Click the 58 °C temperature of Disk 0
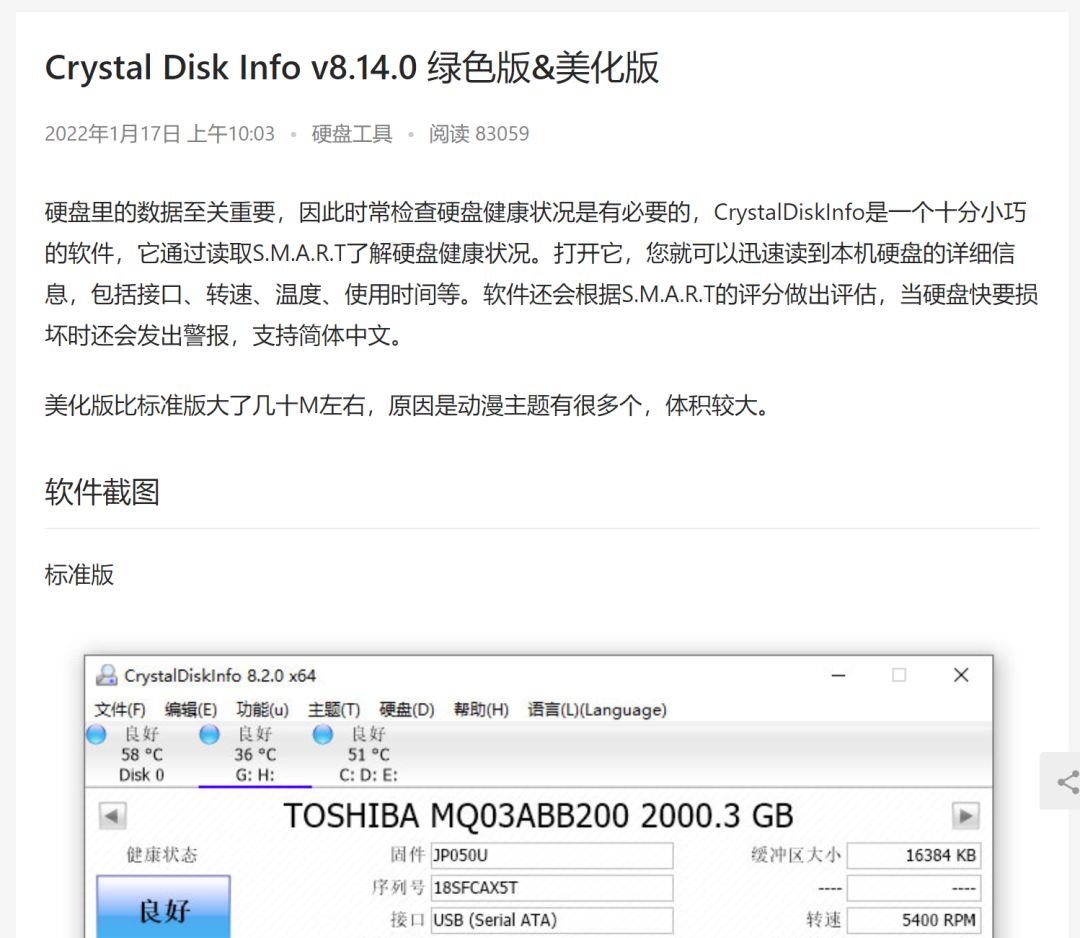The height and width of the screenshot is (938, 1080). tap(142, 755)
